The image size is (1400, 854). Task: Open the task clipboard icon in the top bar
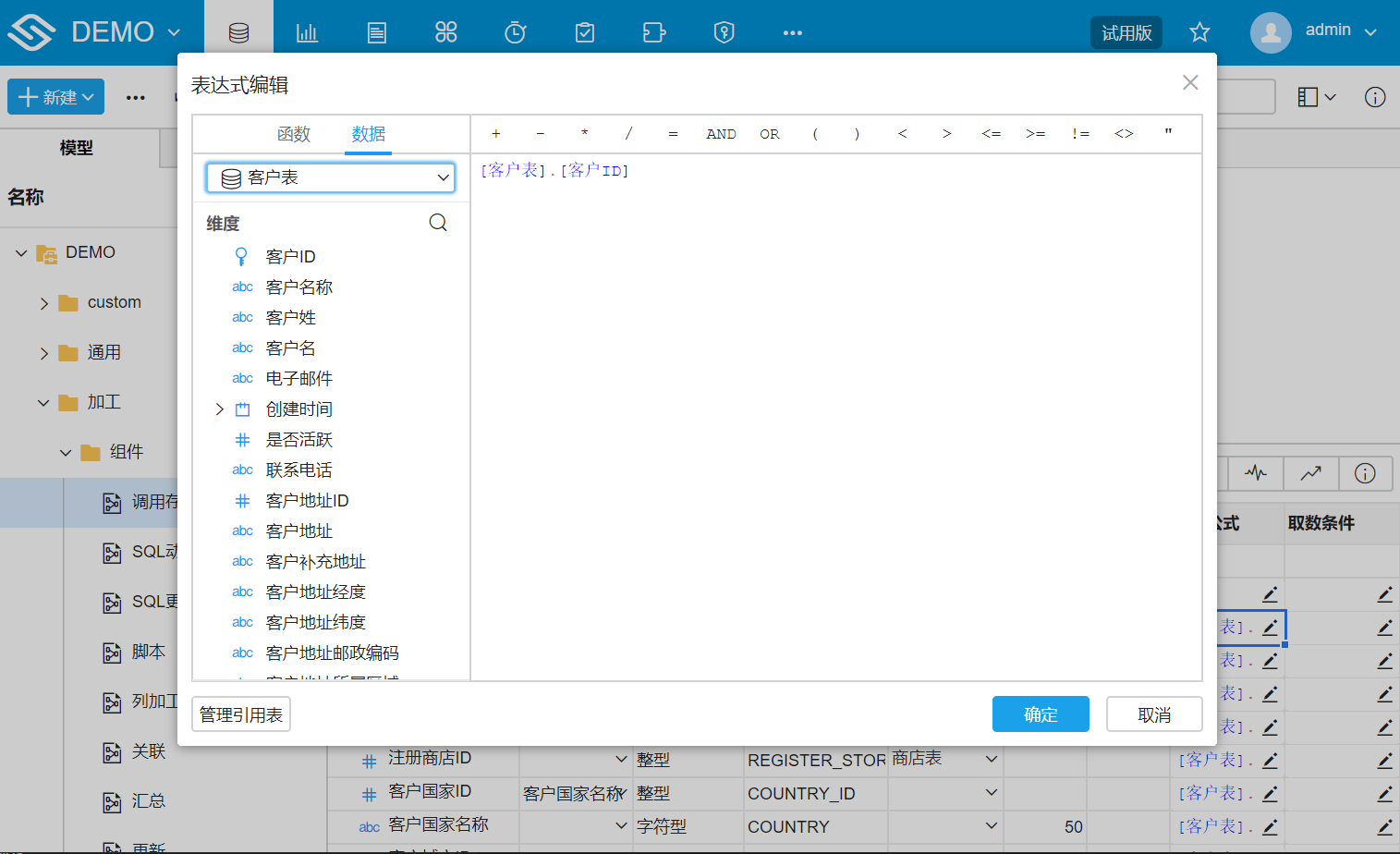(584, 30)
